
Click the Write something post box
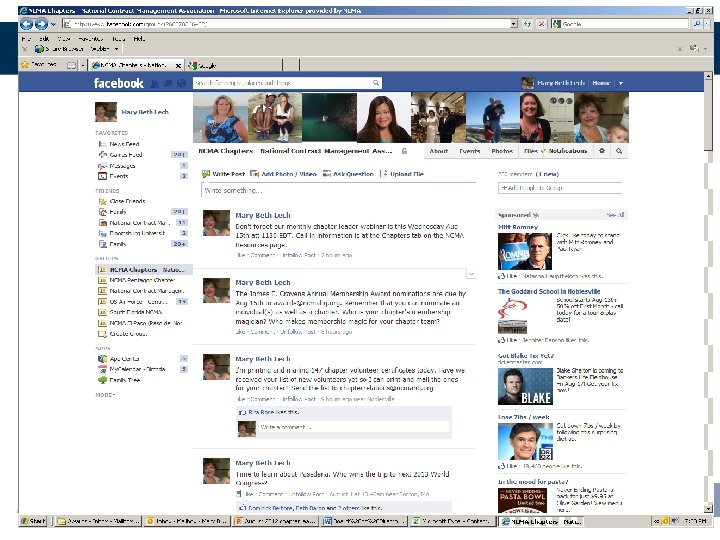coord(338,190)
